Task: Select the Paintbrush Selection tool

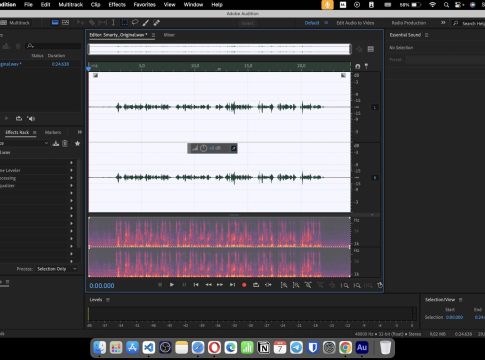Action: 146,22
